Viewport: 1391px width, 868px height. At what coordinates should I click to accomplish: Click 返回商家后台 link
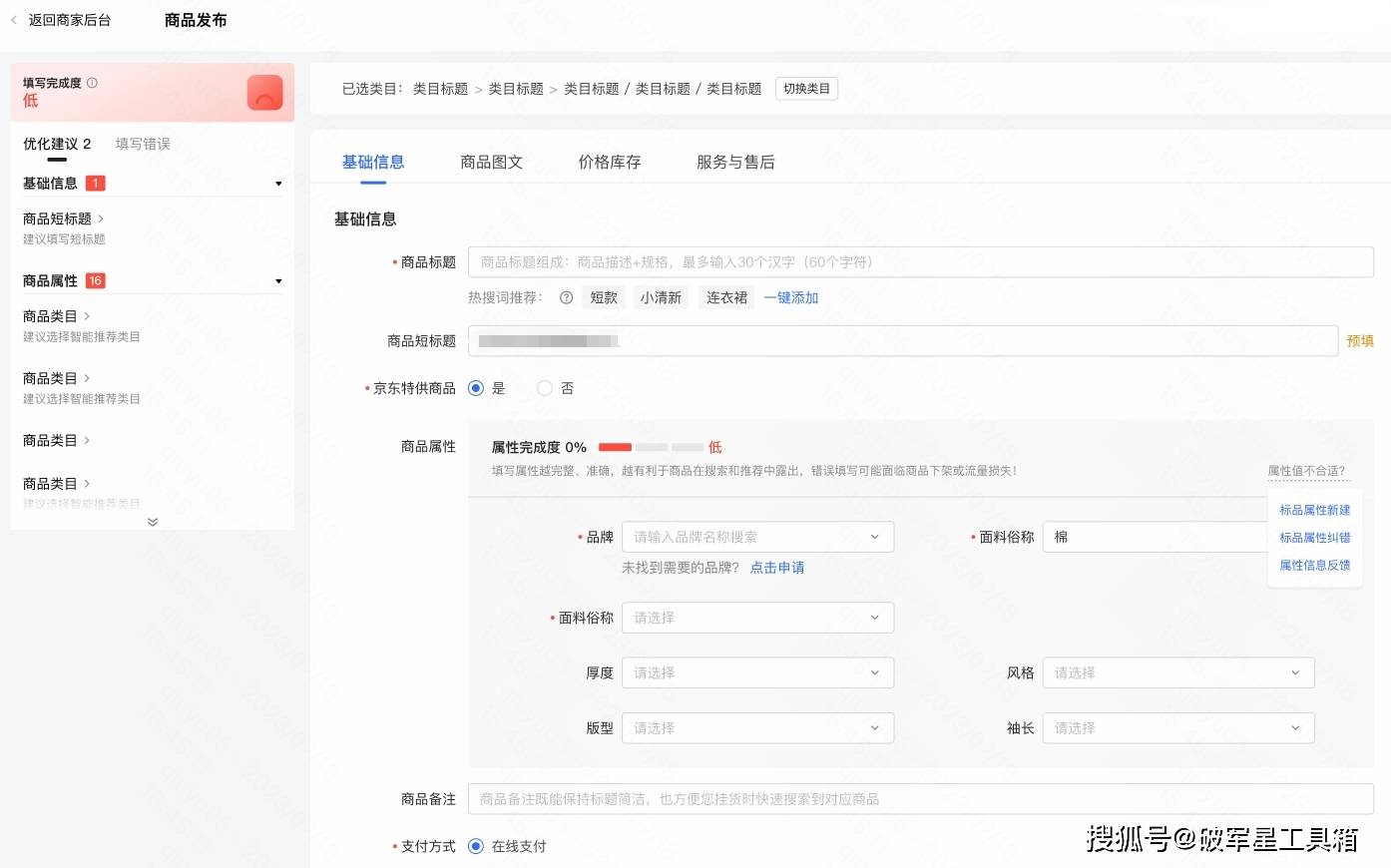pos(70,20)
